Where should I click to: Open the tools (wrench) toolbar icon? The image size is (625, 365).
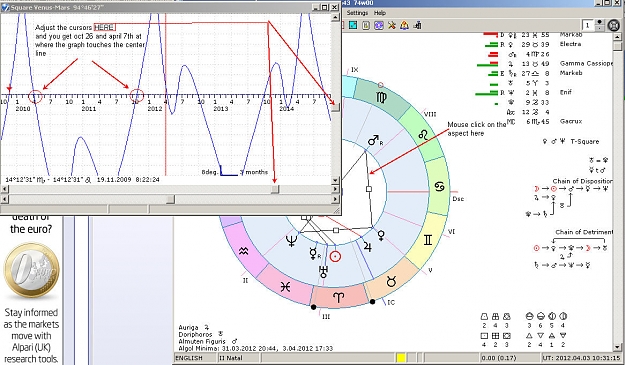pos(391,25)
